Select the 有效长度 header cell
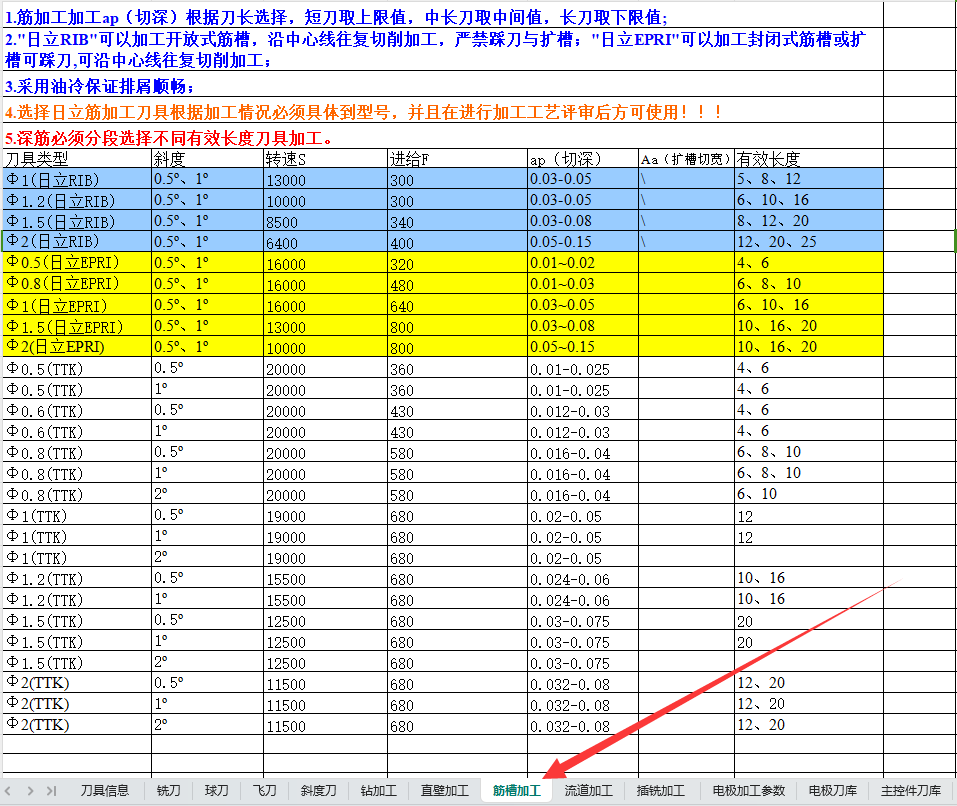The image size is (957, 806). click(x=809, y=159)
